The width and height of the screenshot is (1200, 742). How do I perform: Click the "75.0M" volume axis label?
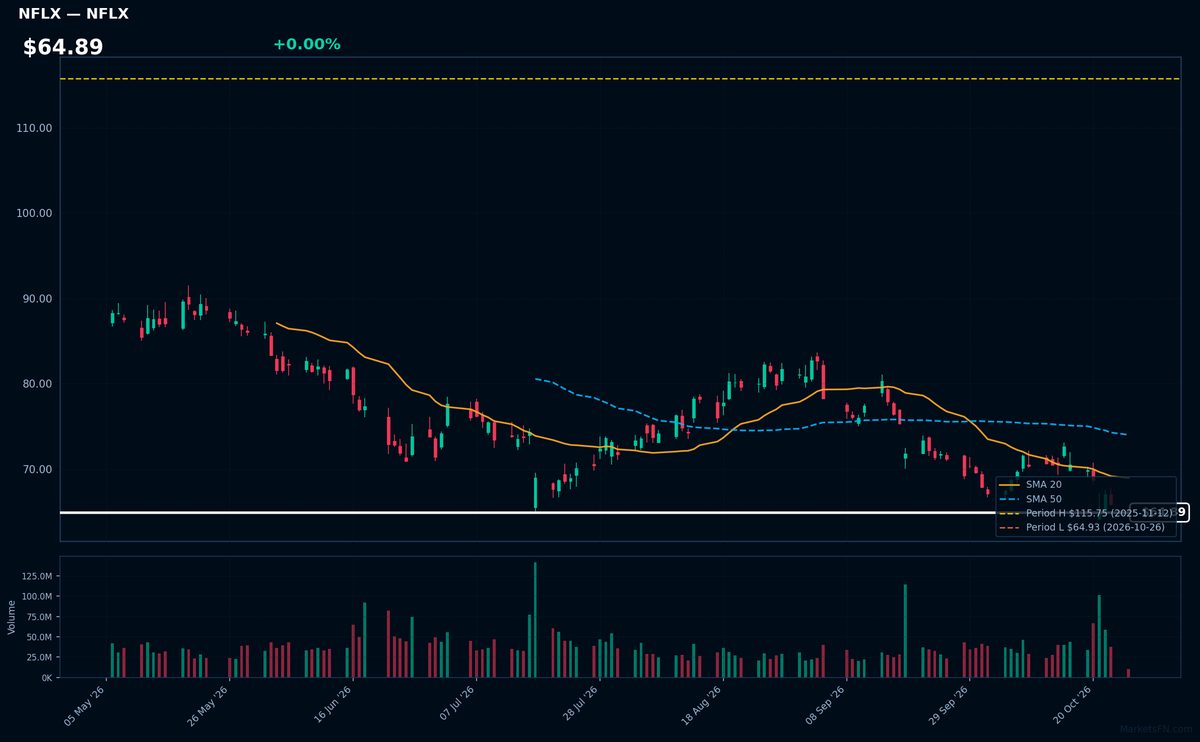pyautogui.click(x=39, y=616)
